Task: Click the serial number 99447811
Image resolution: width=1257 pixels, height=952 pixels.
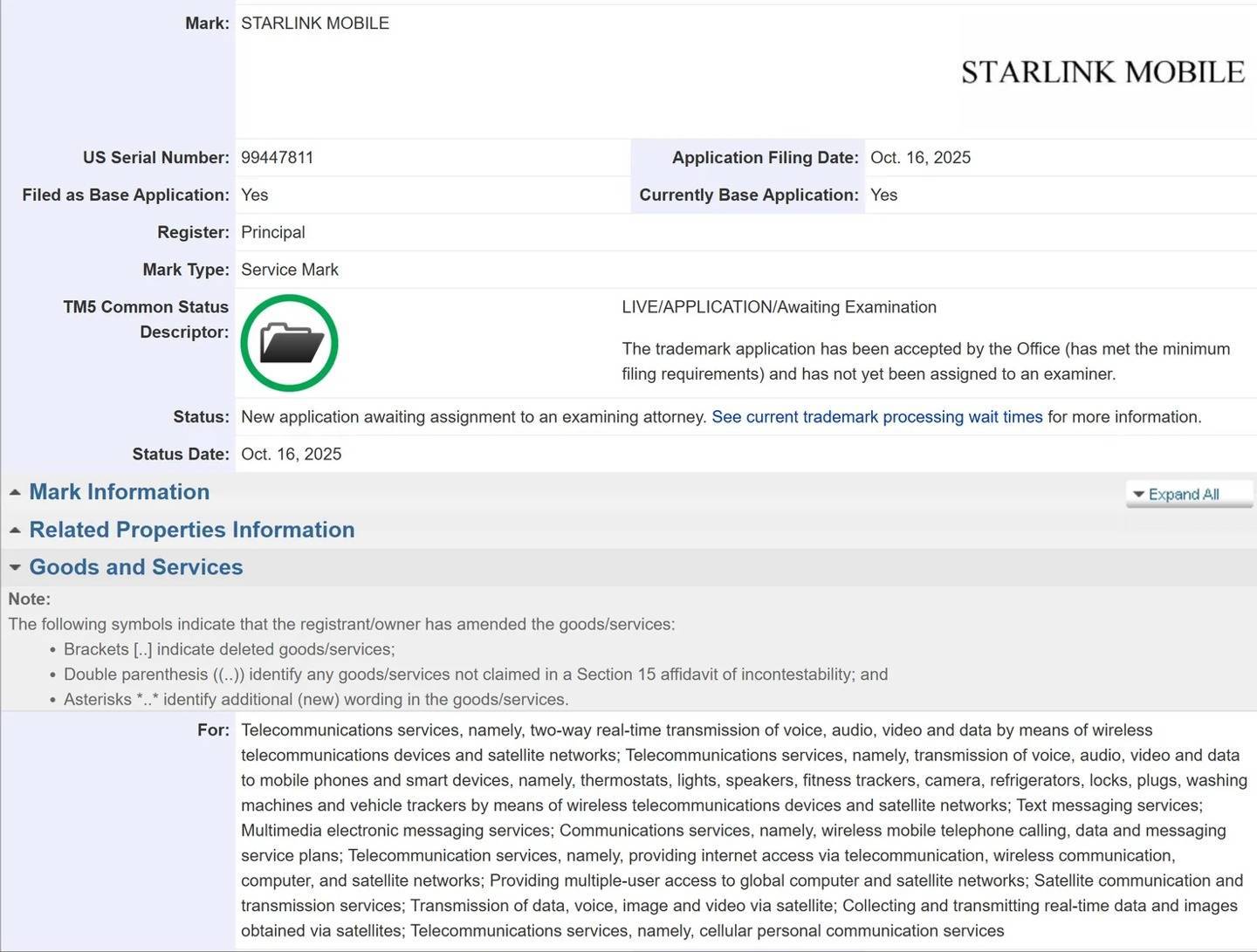Action: [x=277, y=158]
